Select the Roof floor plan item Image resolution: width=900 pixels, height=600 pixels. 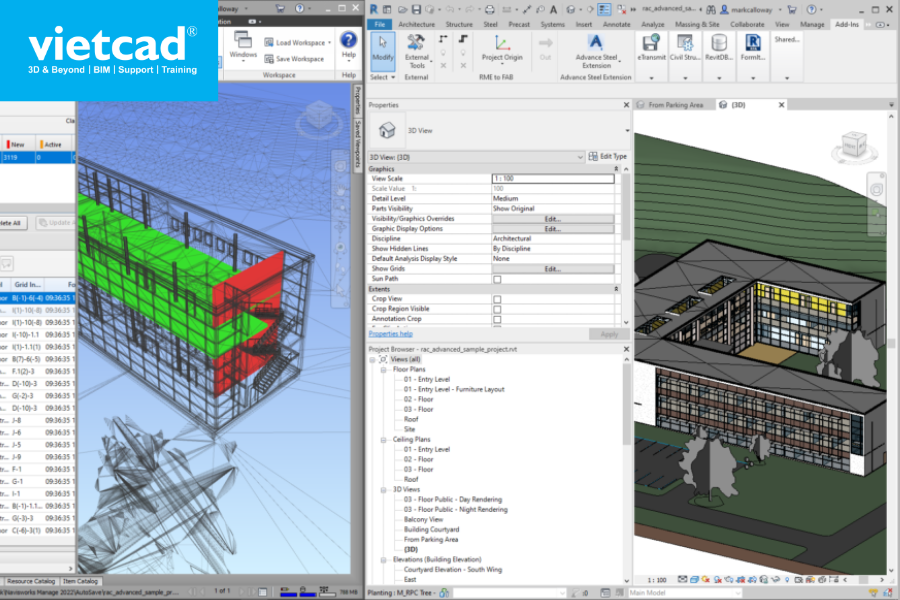pyautogui.click(x=411, y=419)
